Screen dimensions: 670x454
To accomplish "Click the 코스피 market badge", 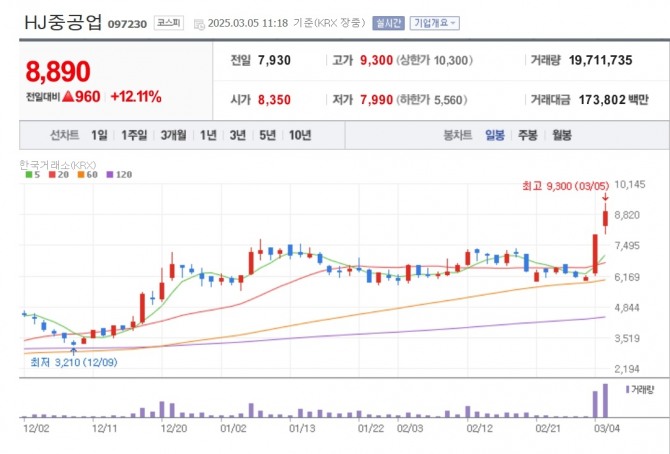I will click(169, 23).
